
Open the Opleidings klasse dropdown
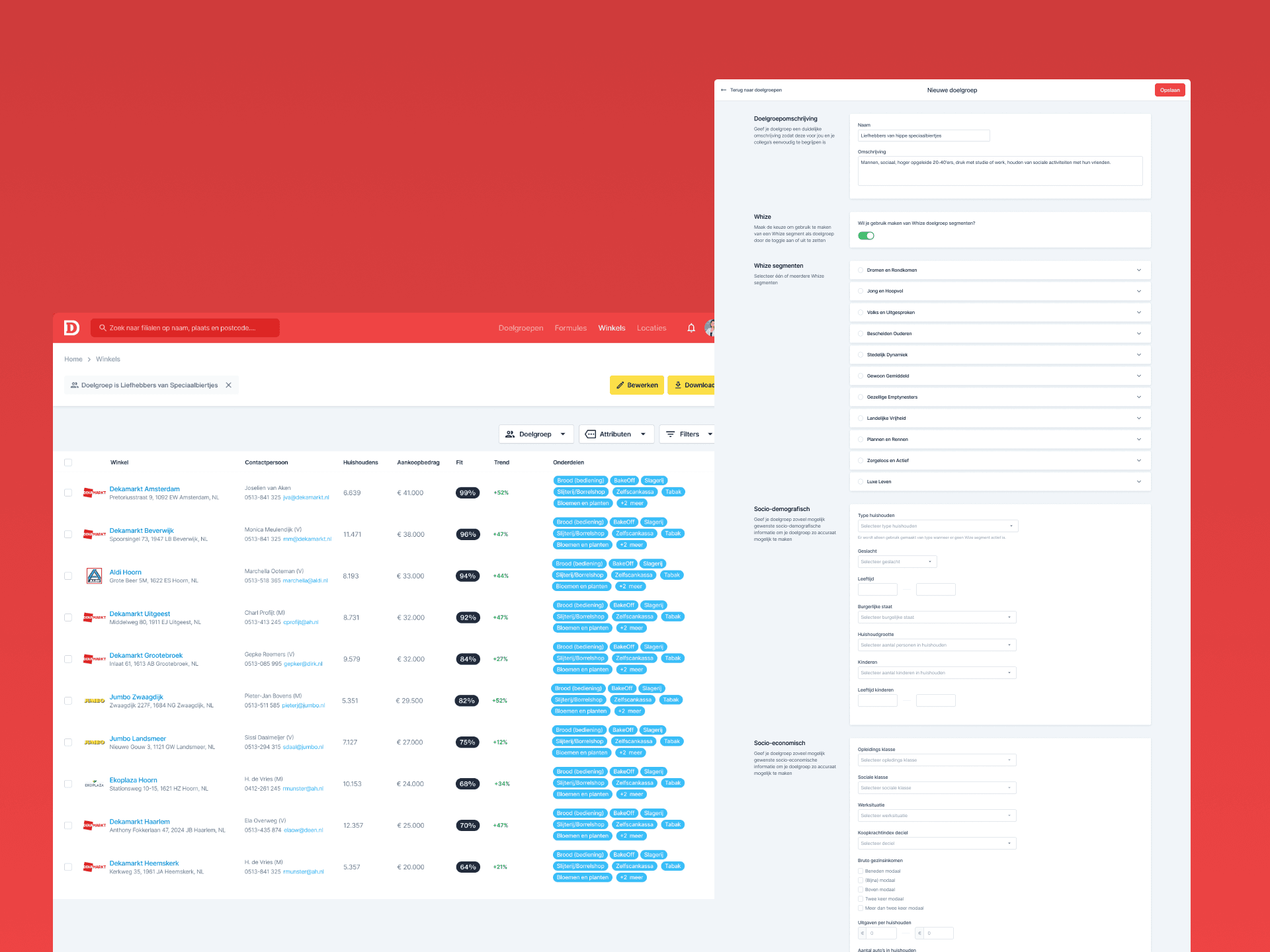pos(937,760)
